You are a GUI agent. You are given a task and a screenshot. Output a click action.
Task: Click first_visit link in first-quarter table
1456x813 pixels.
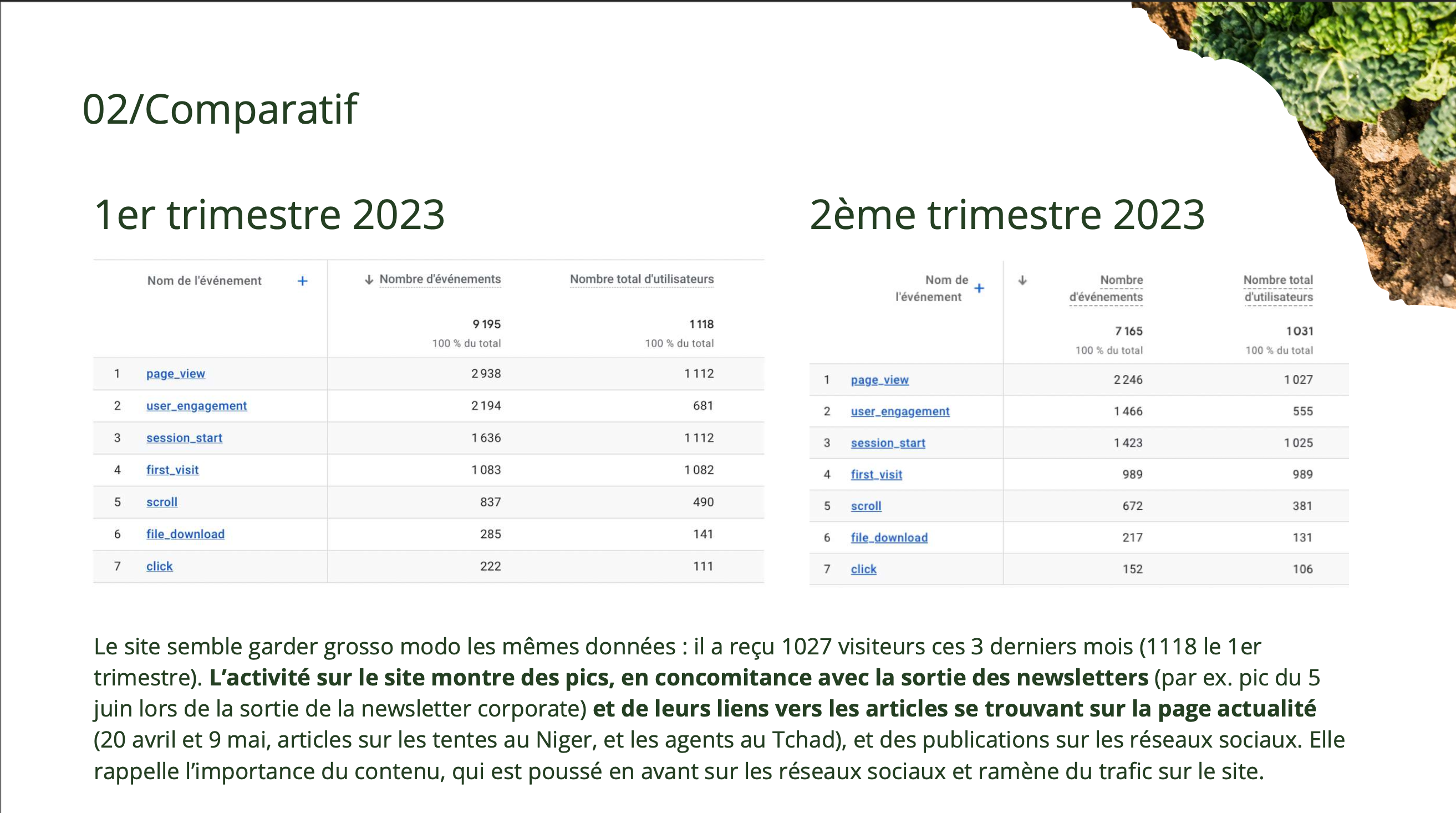(172, 470)
